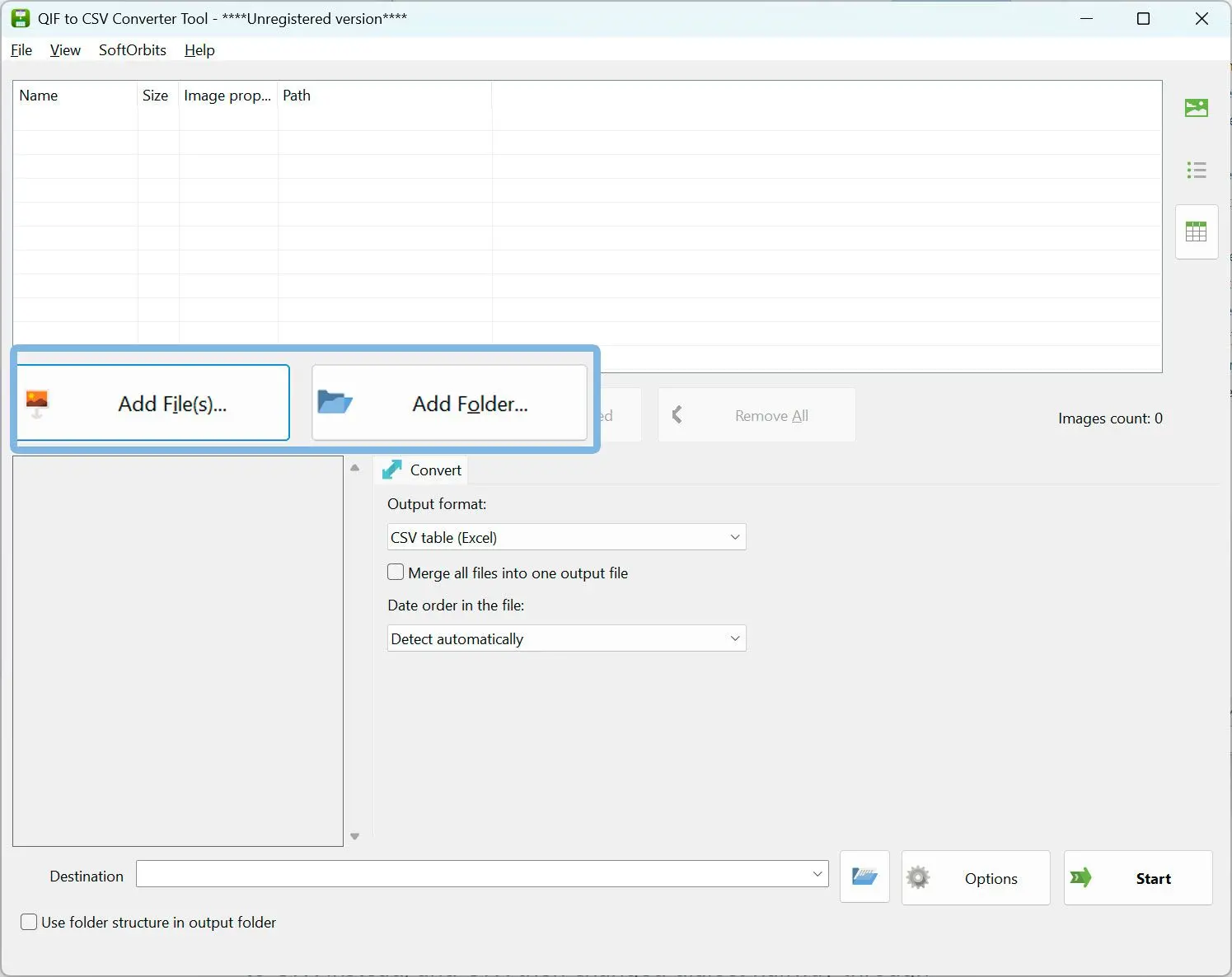Enable Merge all files into one output file
Viewport: 1232px width, 977px height.
click(x=396, y=573)
